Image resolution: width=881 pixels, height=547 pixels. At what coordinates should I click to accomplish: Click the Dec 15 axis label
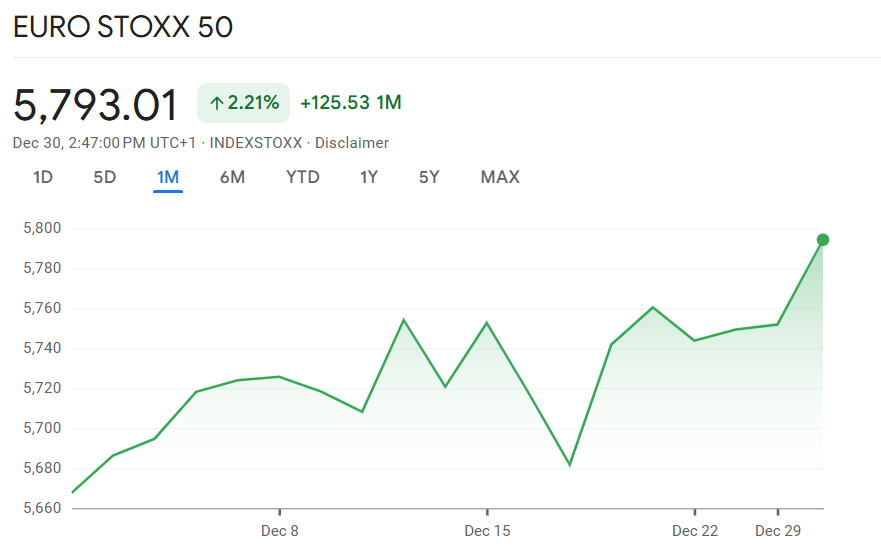[x=487, y=531]
